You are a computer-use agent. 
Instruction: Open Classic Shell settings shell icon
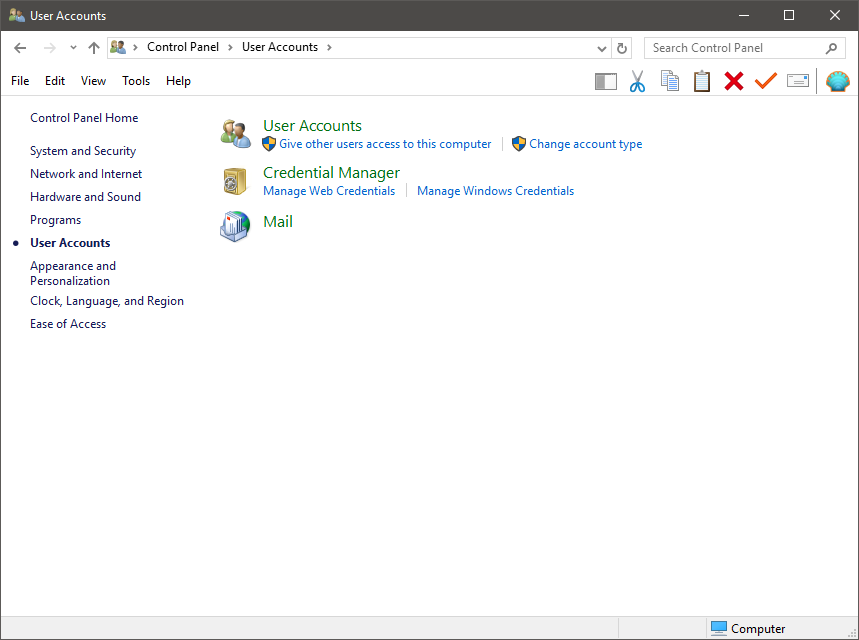point(838,82)
